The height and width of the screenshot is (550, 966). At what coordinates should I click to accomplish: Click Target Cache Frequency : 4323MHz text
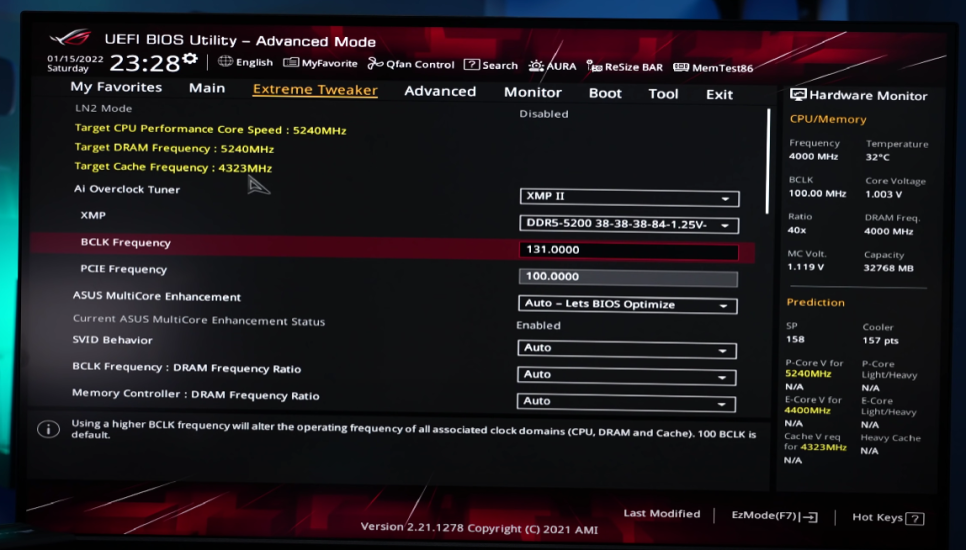(172, 167)
